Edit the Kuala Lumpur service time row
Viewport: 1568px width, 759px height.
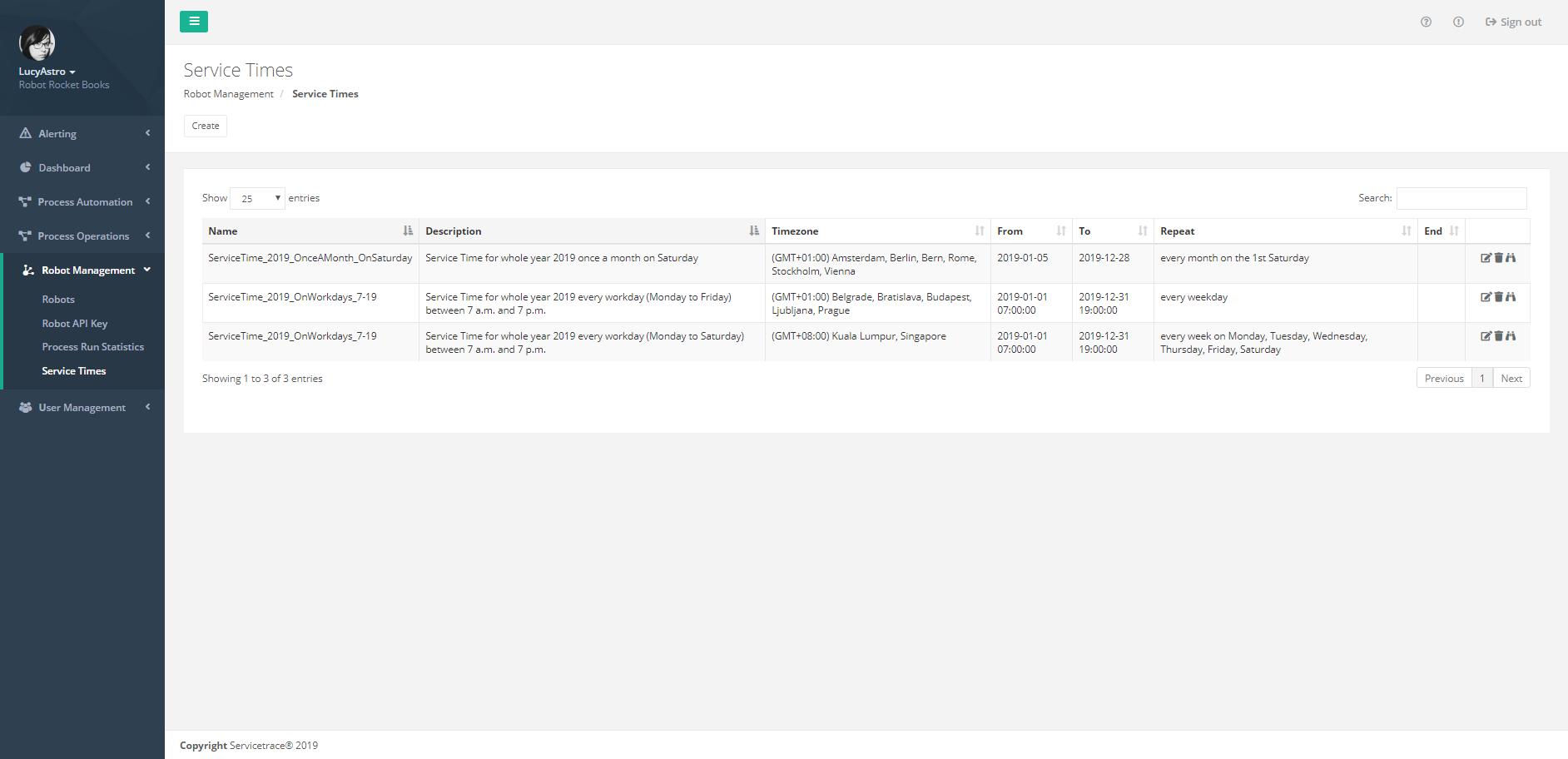(1486, 336)
